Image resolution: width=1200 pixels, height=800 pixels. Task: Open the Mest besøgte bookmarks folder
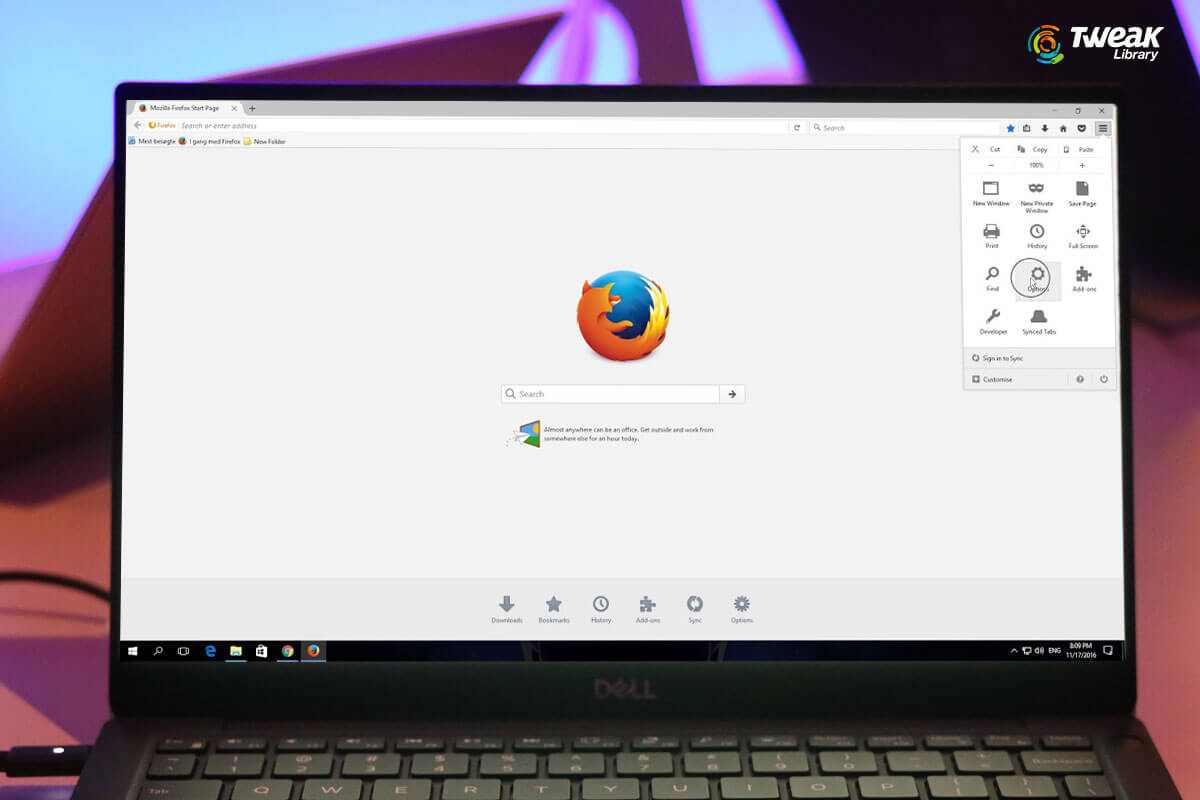pyautogui.click(x=156, y=142)
